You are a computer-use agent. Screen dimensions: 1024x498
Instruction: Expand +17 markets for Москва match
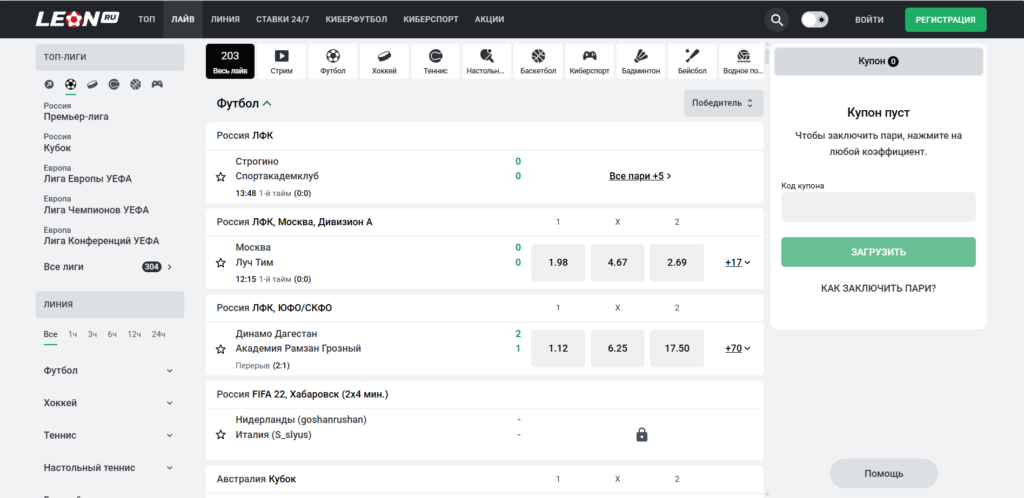click(x=737, y=262)
